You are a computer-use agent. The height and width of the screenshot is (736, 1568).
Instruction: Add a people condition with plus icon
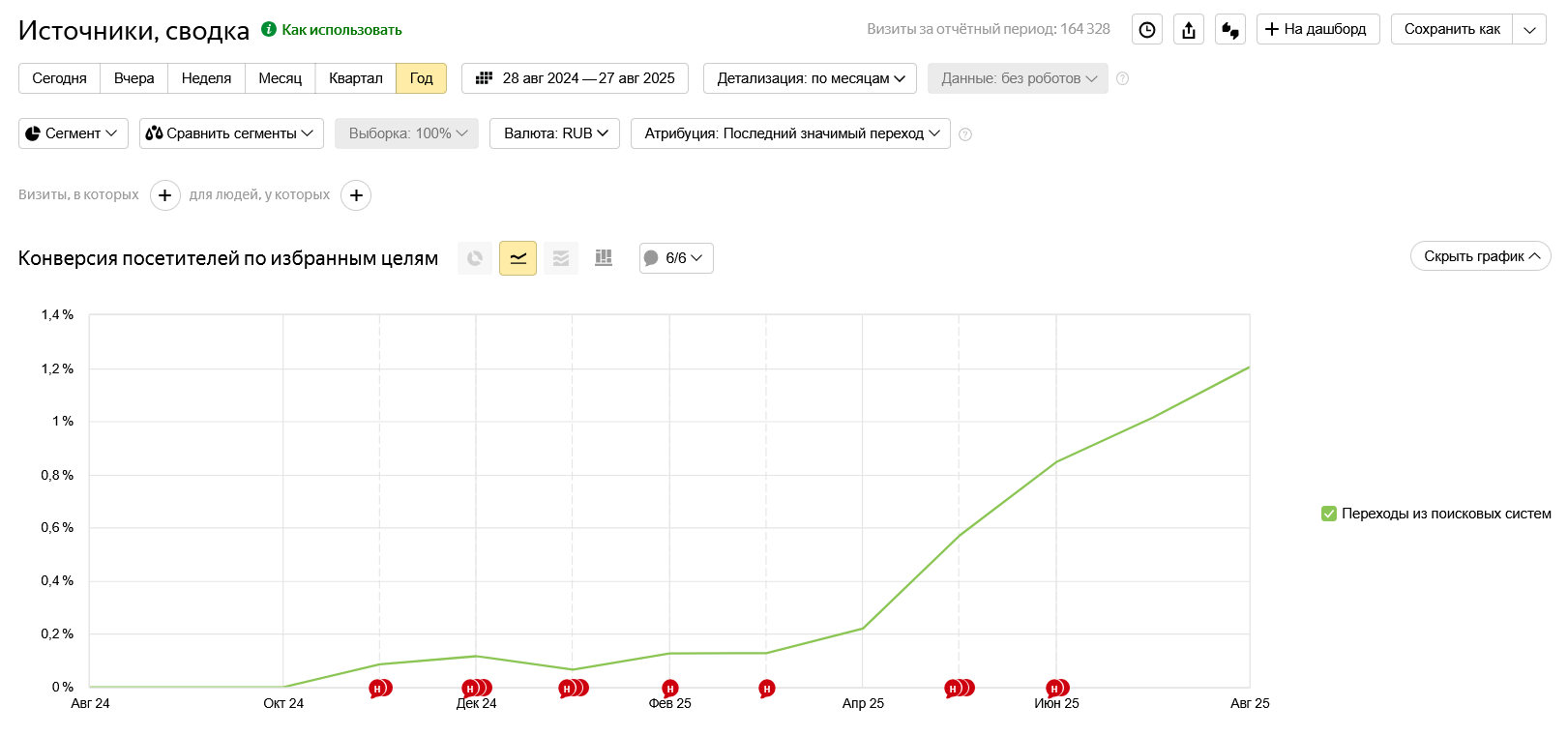(356, 195)
